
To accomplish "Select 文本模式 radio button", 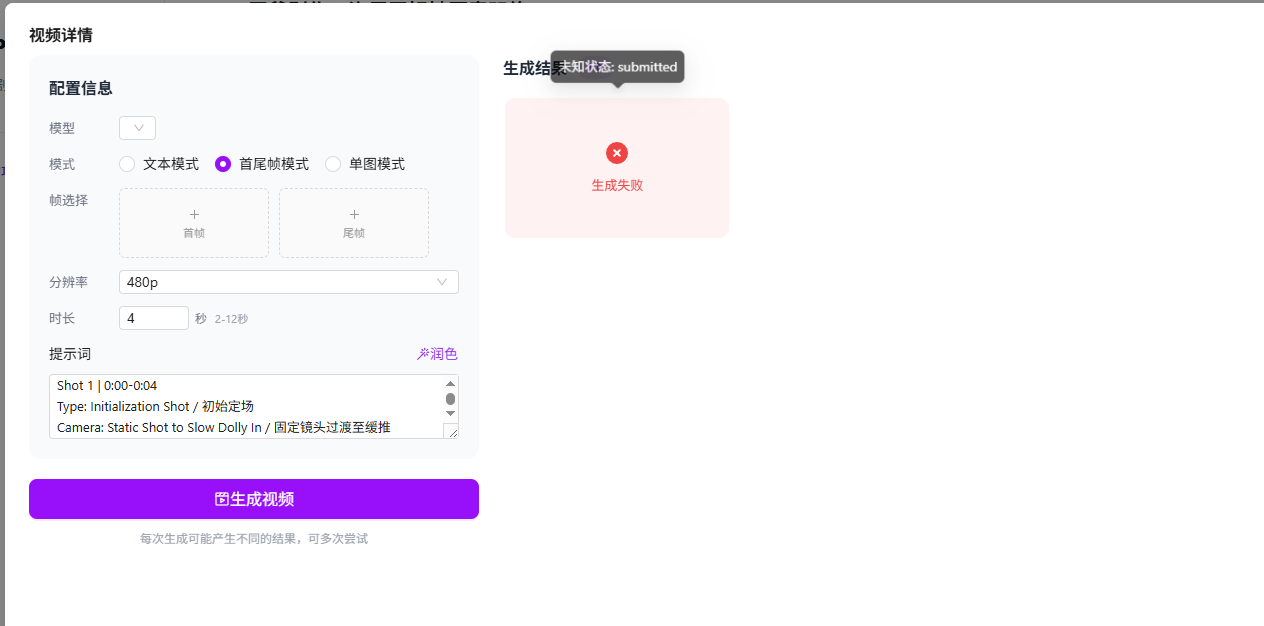I will [127, 164].
